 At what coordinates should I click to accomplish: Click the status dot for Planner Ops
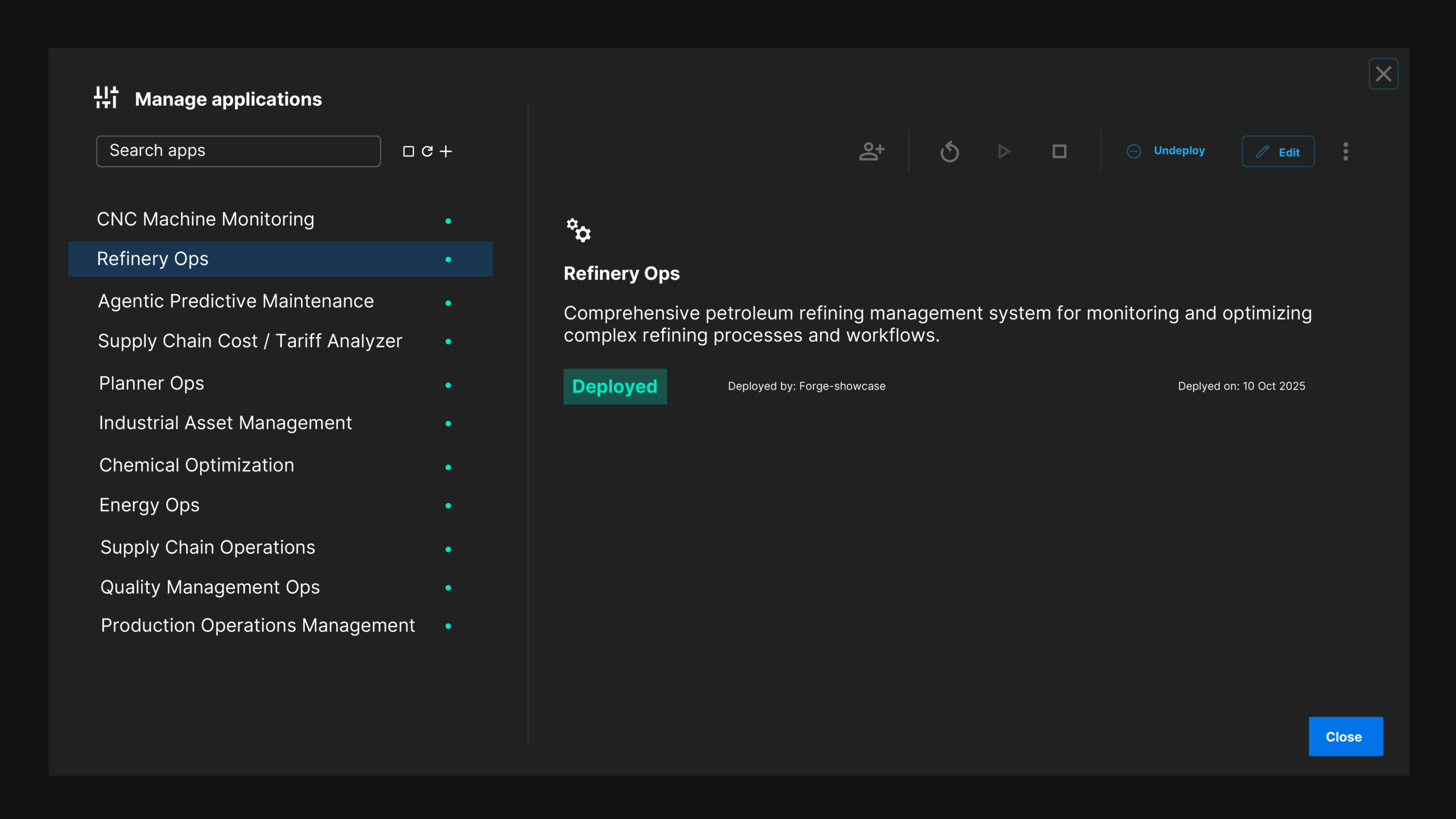pos(448,386)
